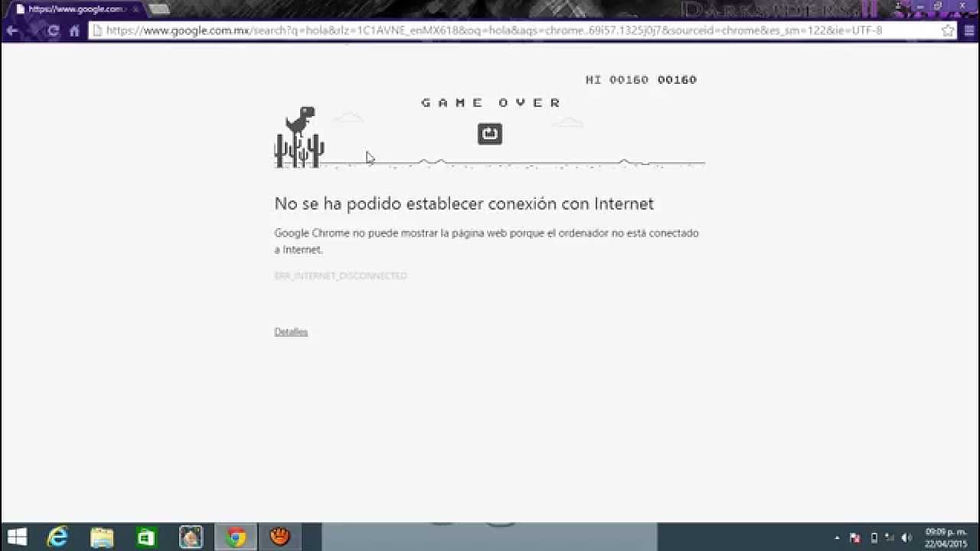Open the volume speaker tray icon
The width and height of the screenshot is (980, 551).
907,537
